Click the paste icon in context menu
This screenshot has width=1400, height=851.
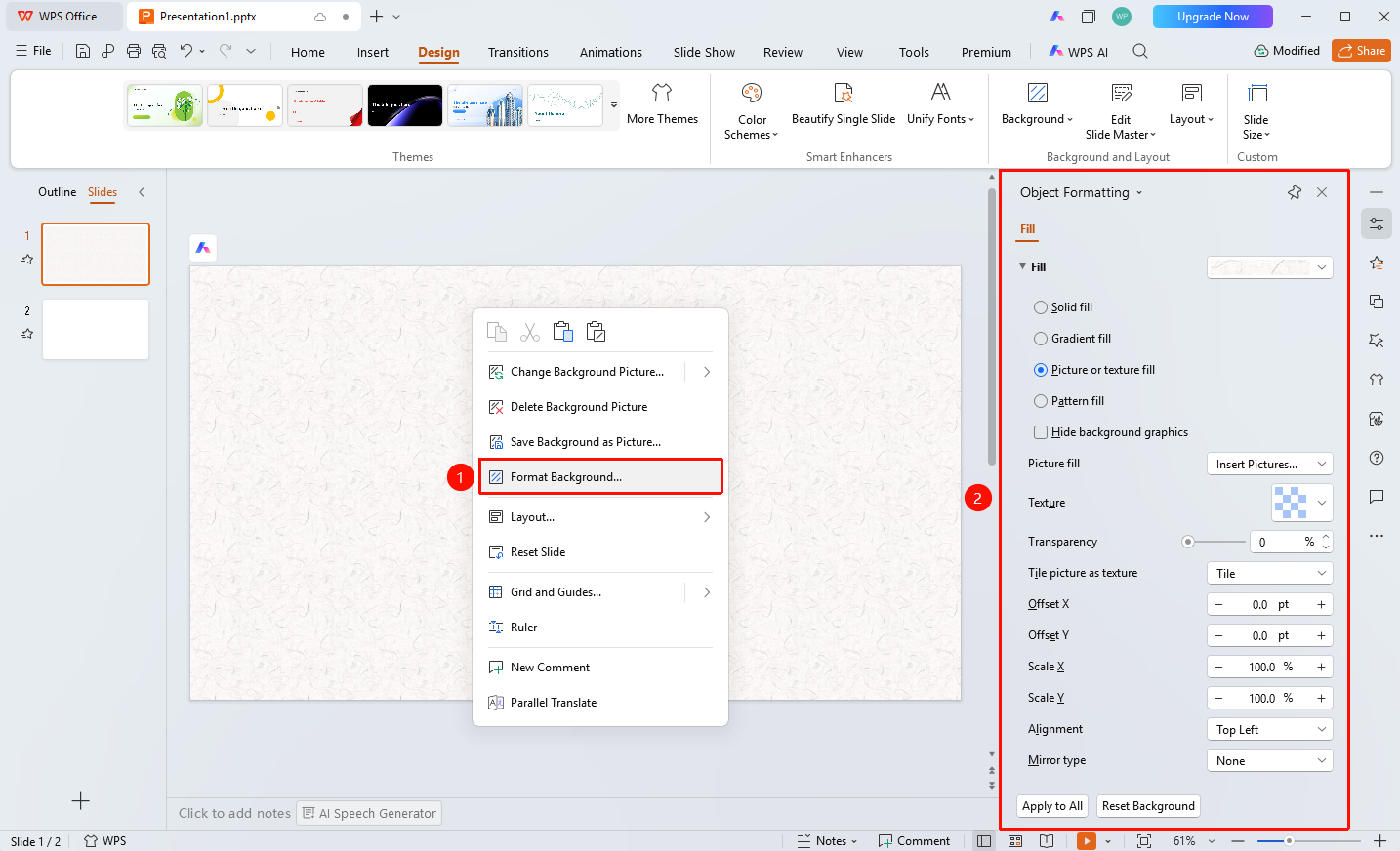(562, 332)
